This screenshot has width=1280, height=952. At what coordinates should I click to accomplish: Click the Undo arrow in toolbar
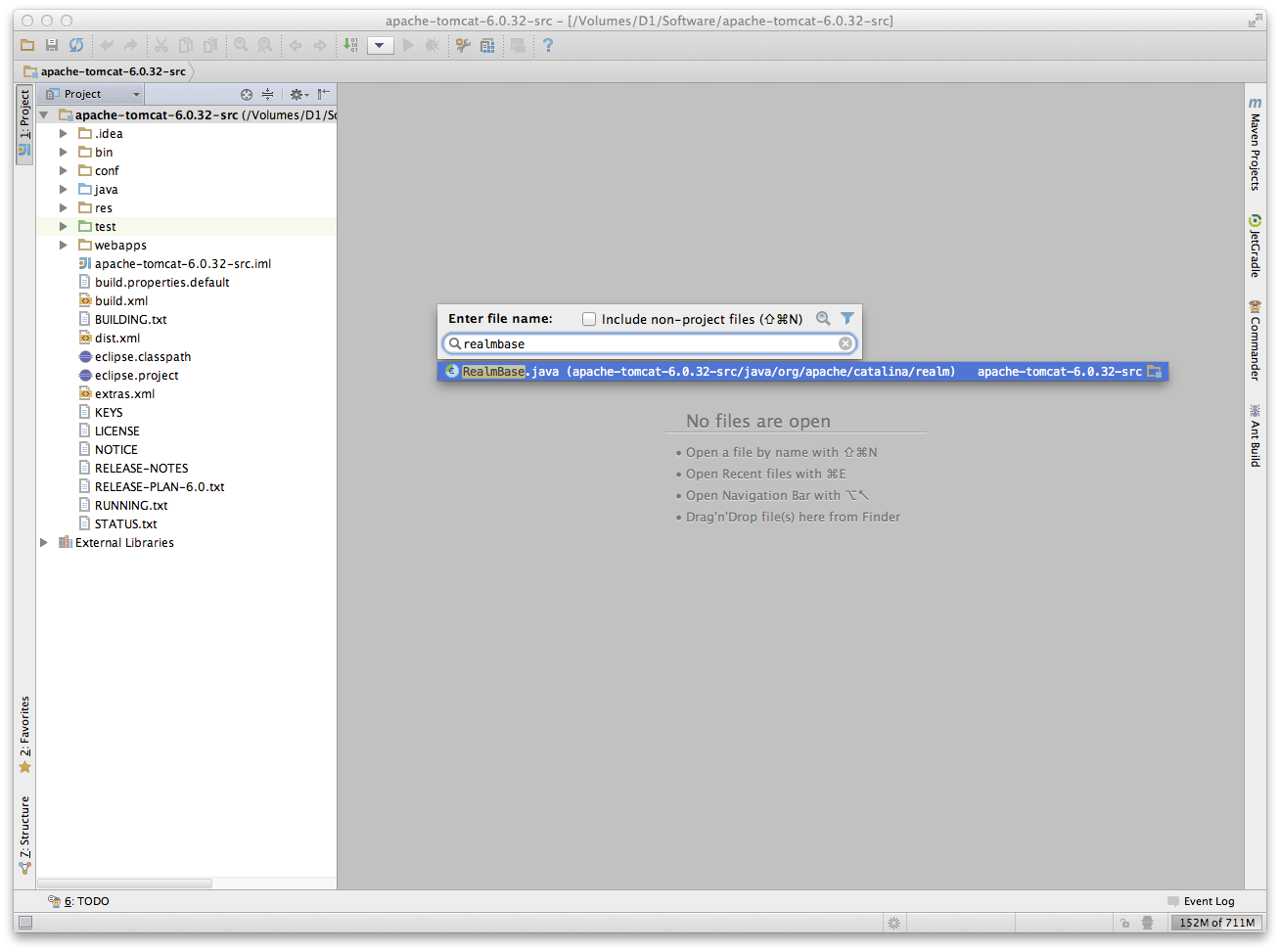107,45
